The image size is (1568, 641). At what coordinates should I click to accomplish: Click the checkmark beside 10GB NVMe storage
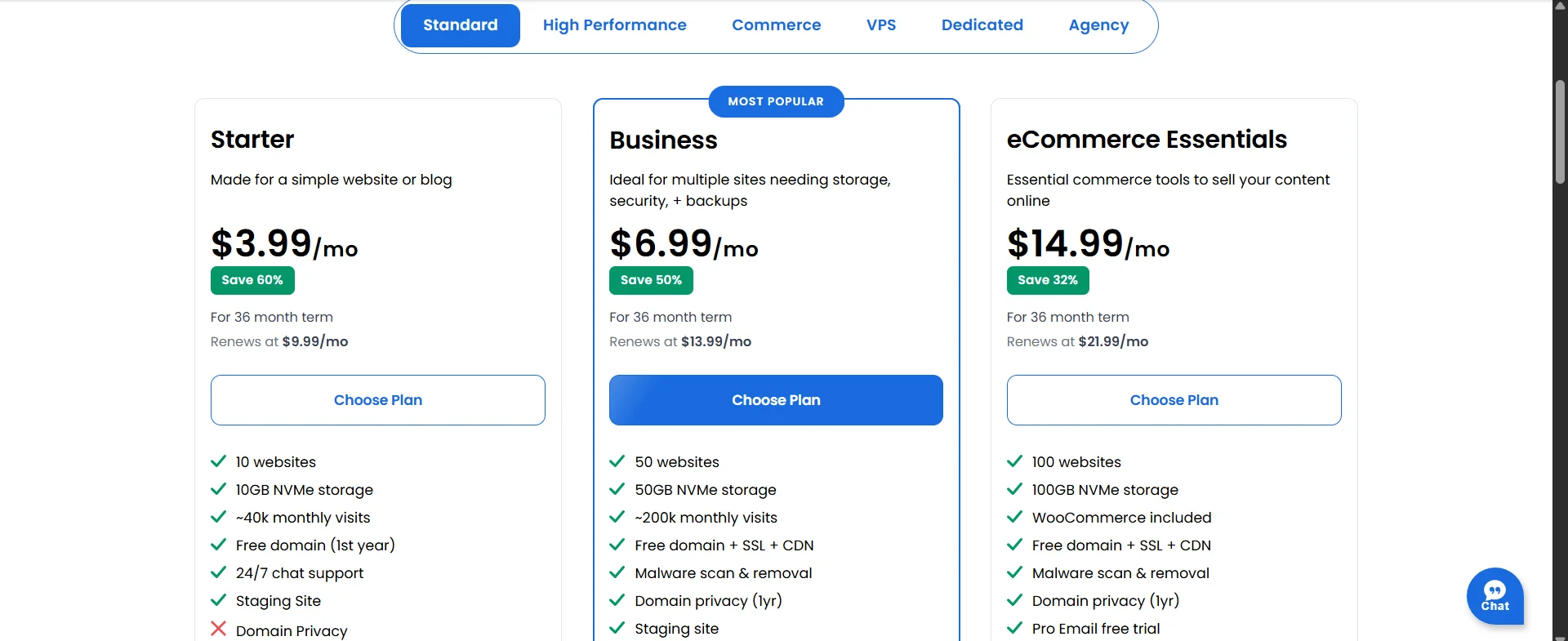(x=218, y=489)
